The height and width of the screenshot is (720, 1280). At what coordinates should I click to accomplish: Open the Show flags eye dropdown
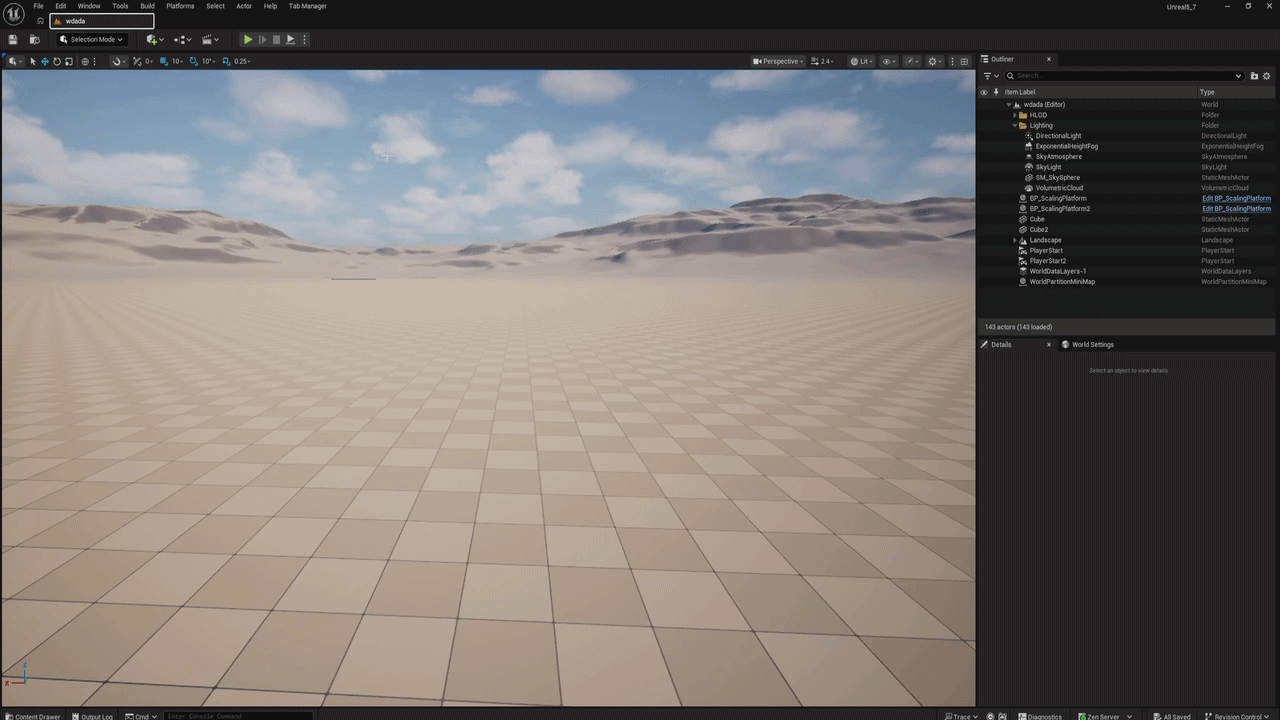pyautogui.click(x=888, y=61)
